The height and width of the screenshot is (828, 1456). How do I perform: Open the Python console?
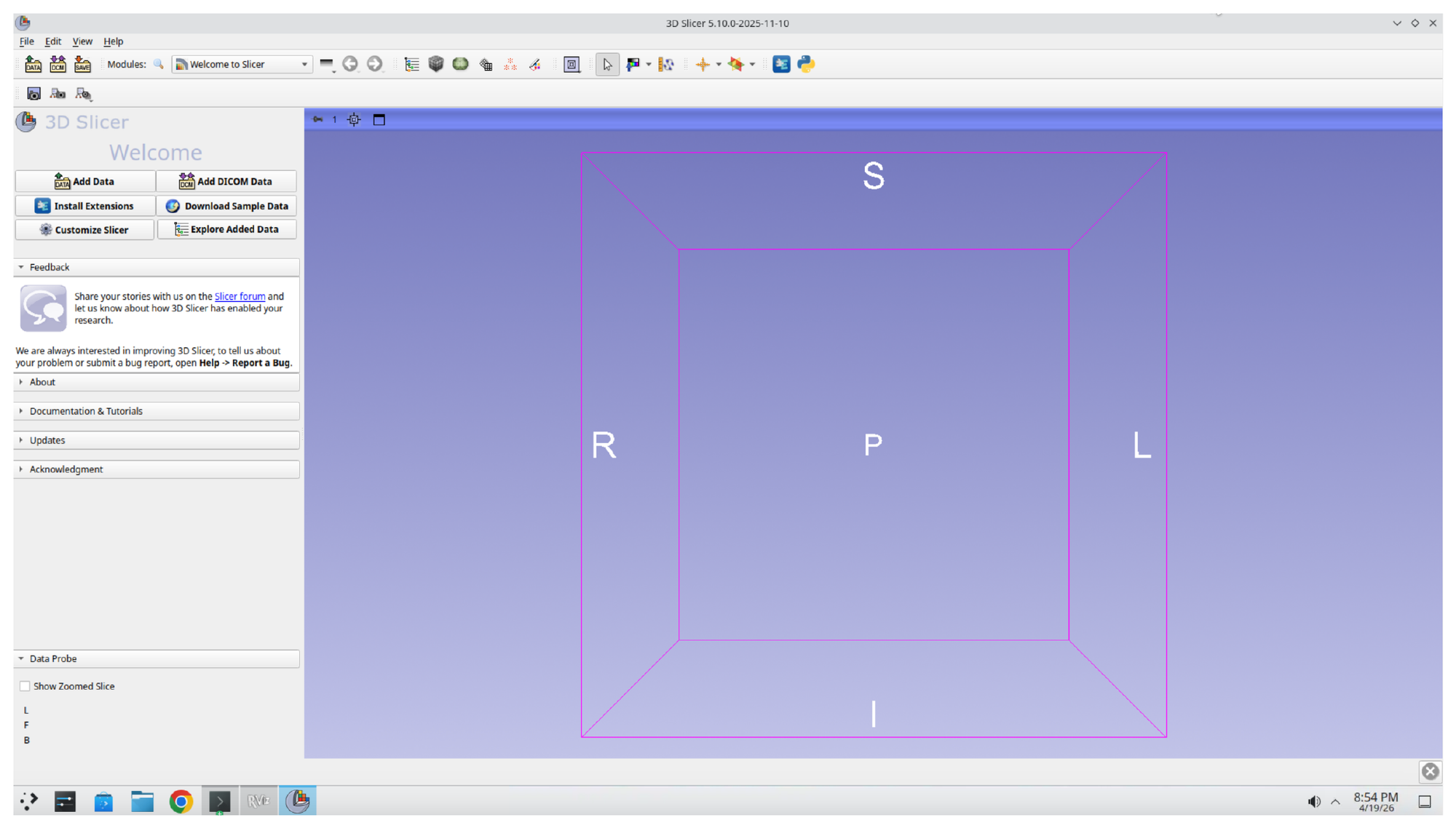806,64
